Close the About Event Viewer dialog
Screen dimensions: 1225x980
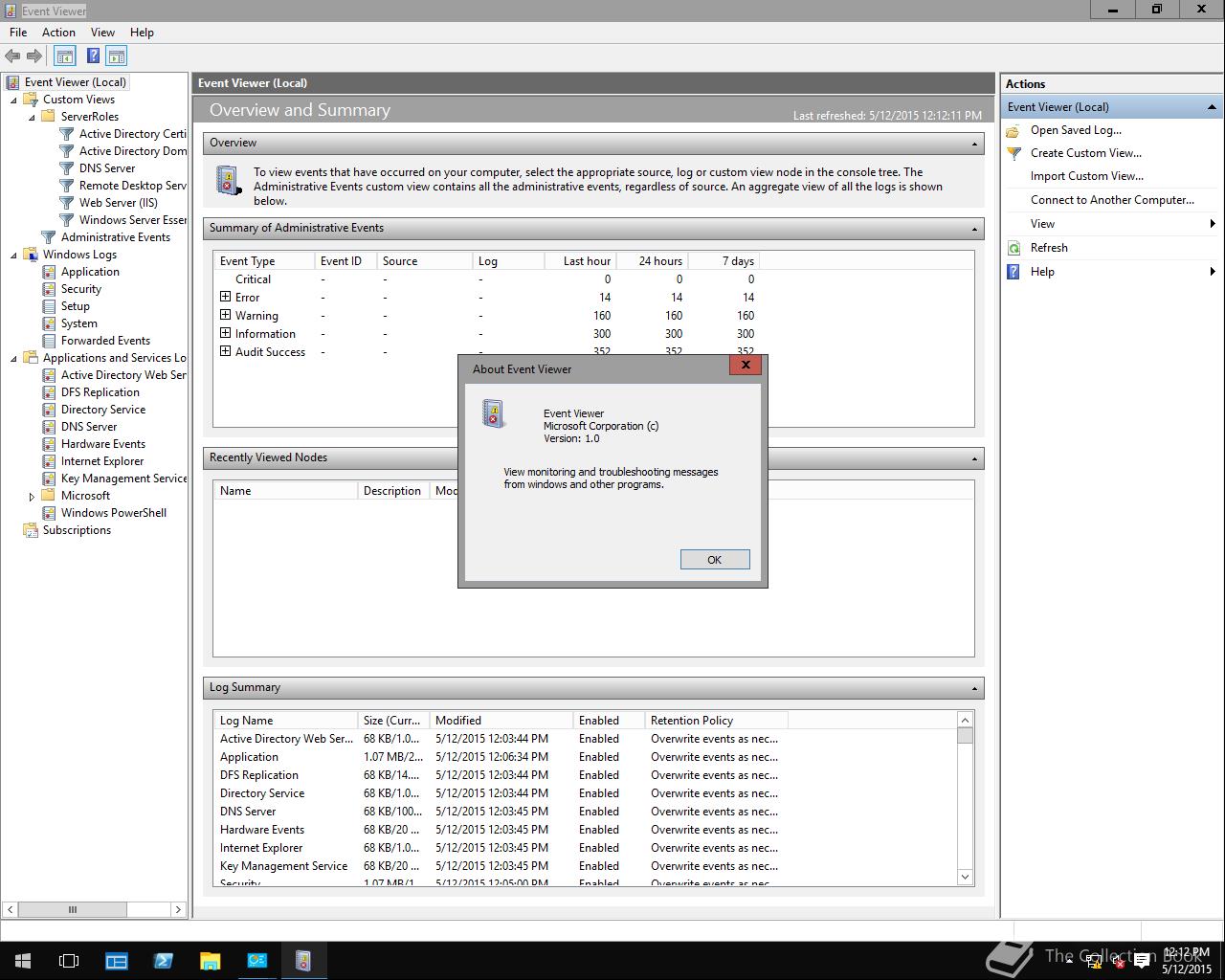[x=746, y=366]
